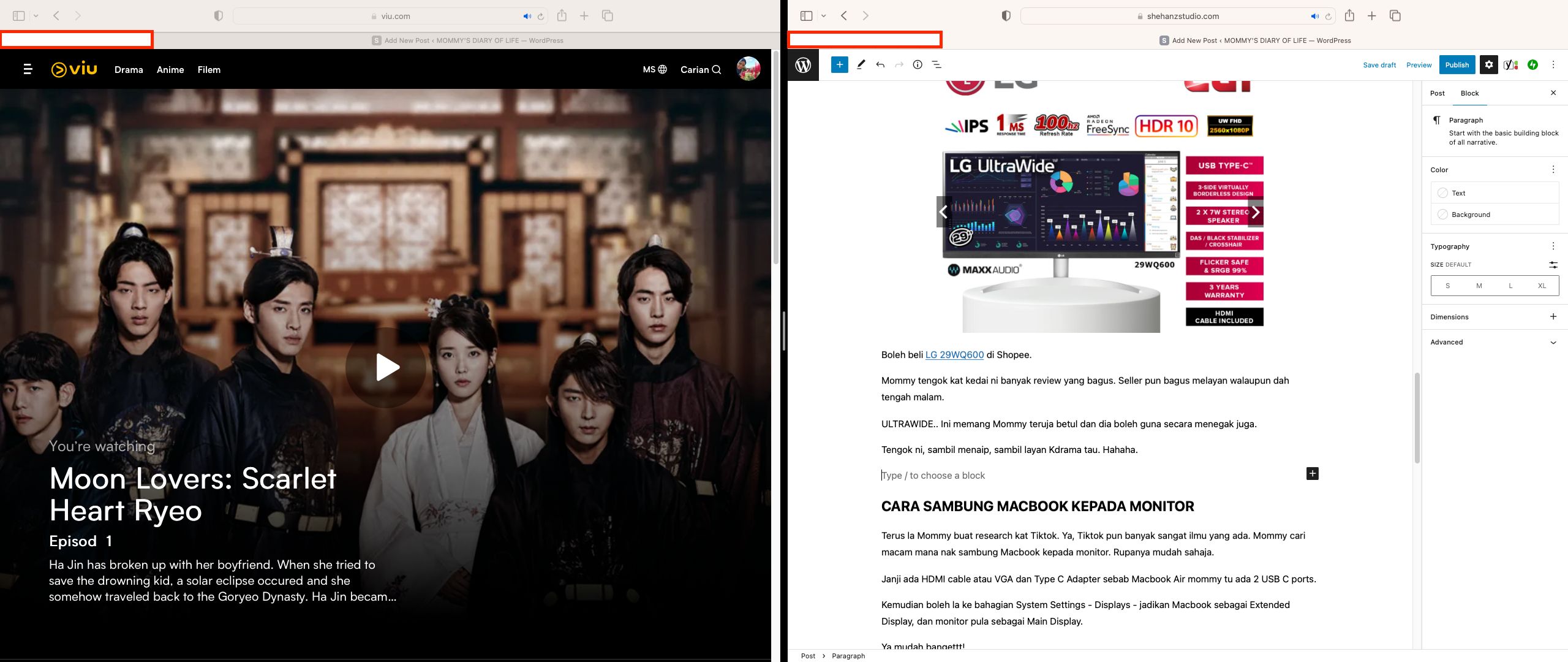Mute audio from viu.com address bar
Image resolution: width=1568 pixels, height=662 pixels.
coord(527,16)
